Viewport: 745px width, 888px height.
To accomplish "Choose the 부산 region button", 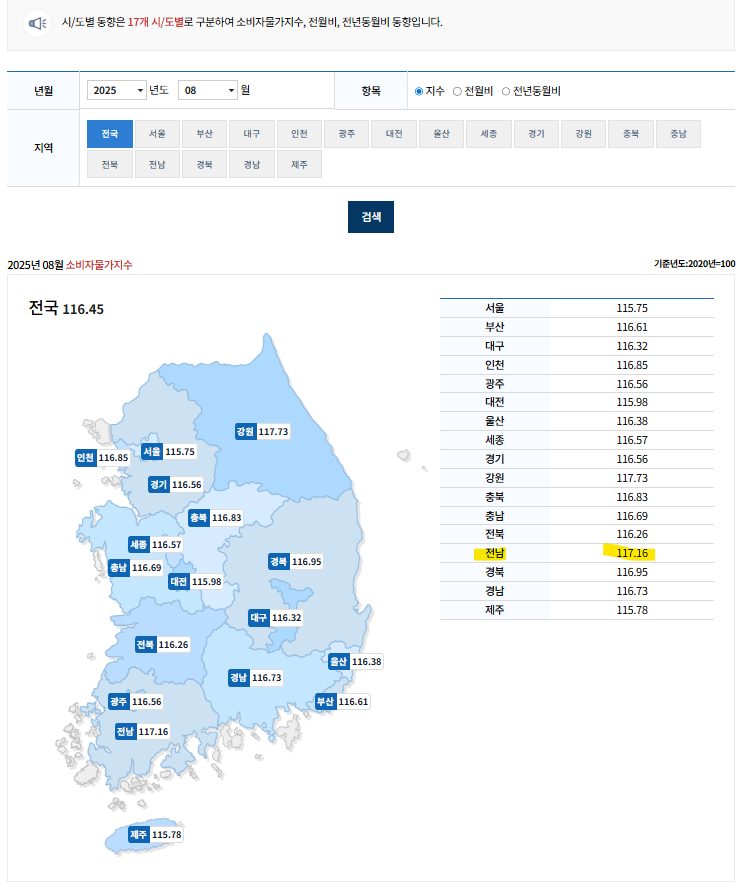I will (x=205, y=134).
